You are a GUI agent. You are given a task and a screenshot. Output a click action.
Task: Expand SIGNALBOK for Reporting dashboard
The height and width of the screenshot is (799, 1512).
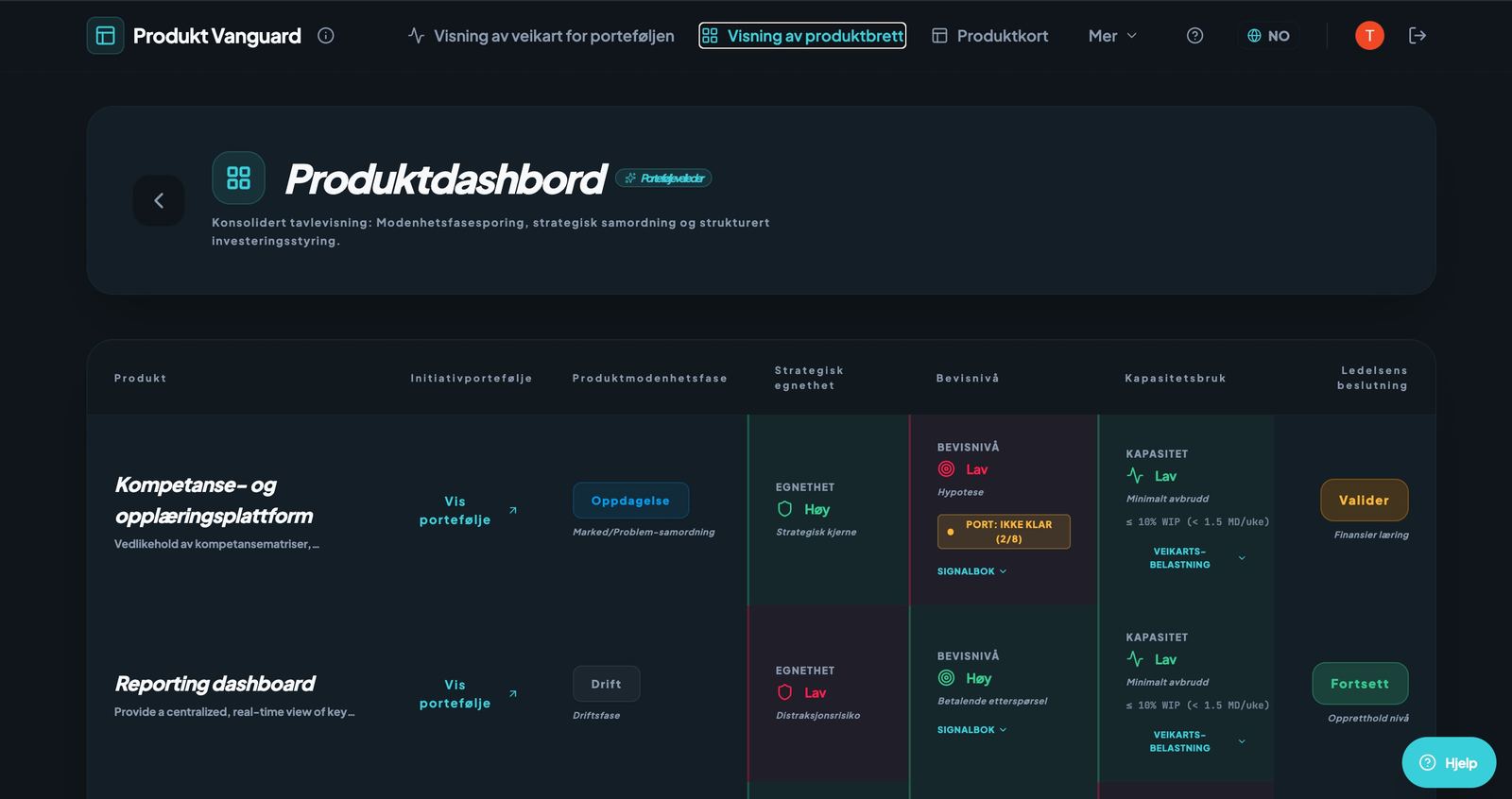click(x=971, y=730)
